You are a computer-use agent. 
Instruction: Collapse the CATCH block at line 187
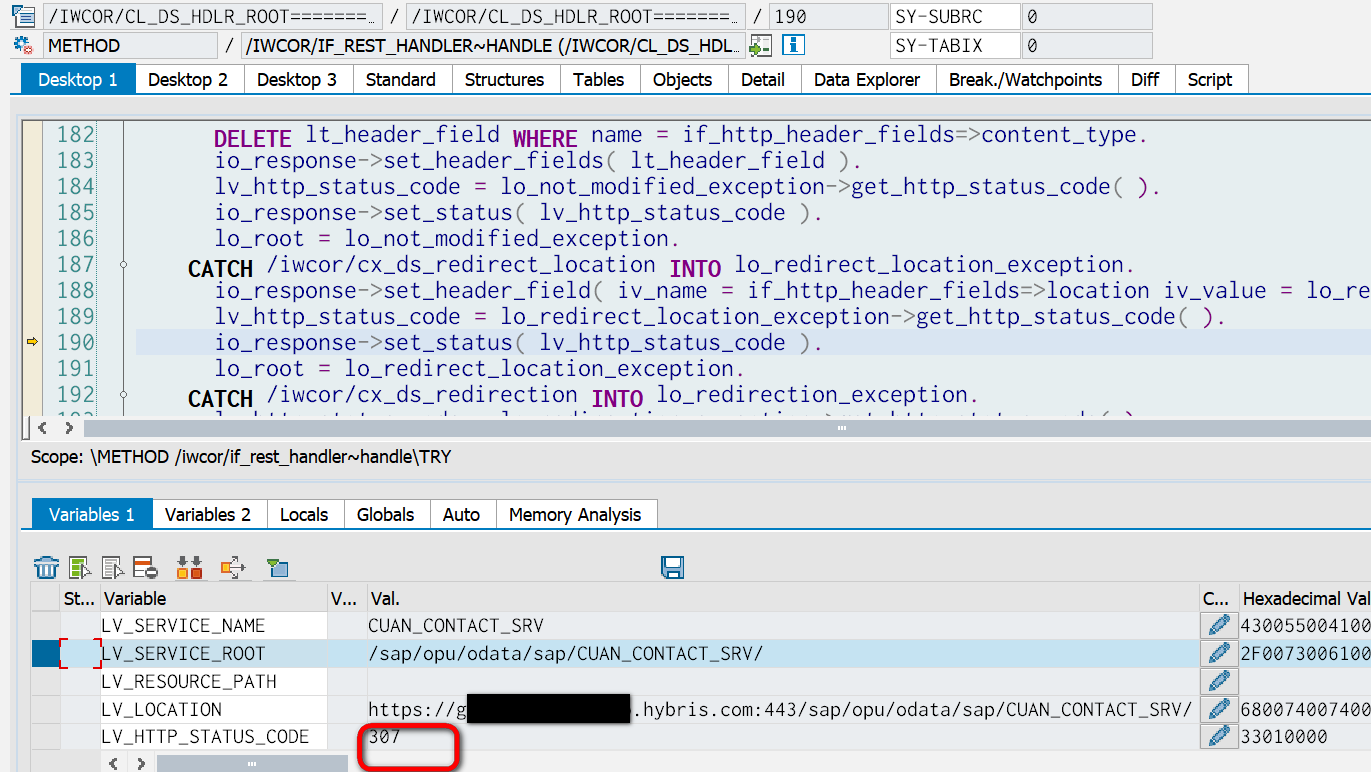(124, 265)
